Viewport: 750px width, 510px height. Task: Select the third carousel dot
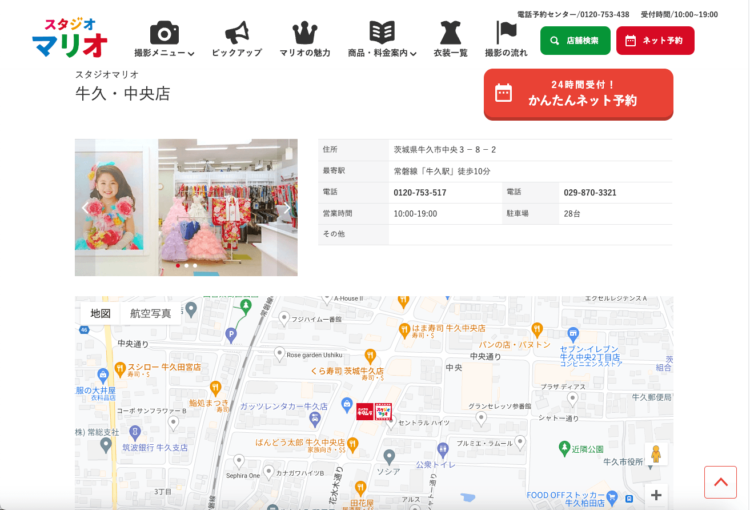(195, 266)
